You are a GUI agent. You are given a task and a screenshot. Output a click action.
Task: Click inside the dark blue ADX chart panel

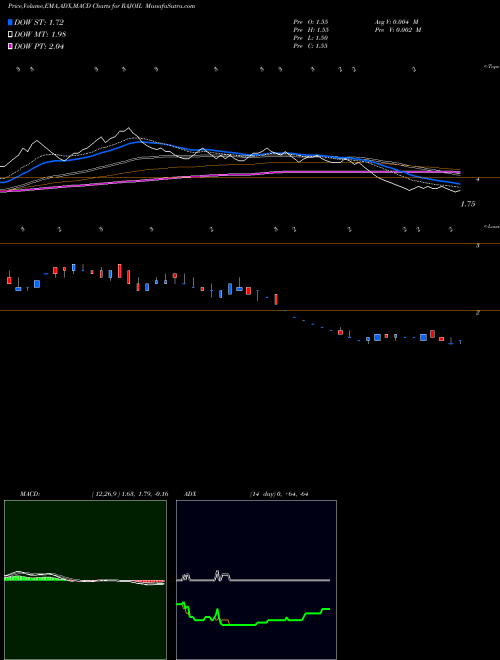coord(256,580)
